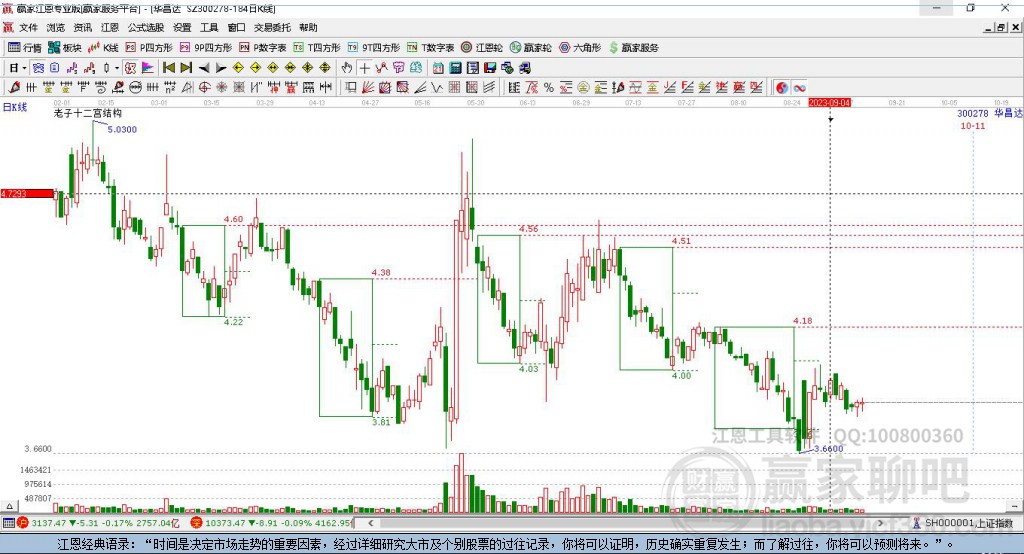Open the candlestick style dropdown arrow

[x=117, y=68]
